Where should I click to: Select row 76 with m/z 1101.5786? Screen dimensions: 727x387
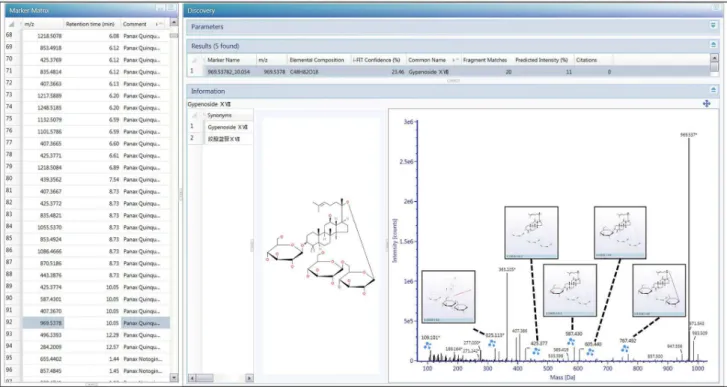[x=88, y=132]
